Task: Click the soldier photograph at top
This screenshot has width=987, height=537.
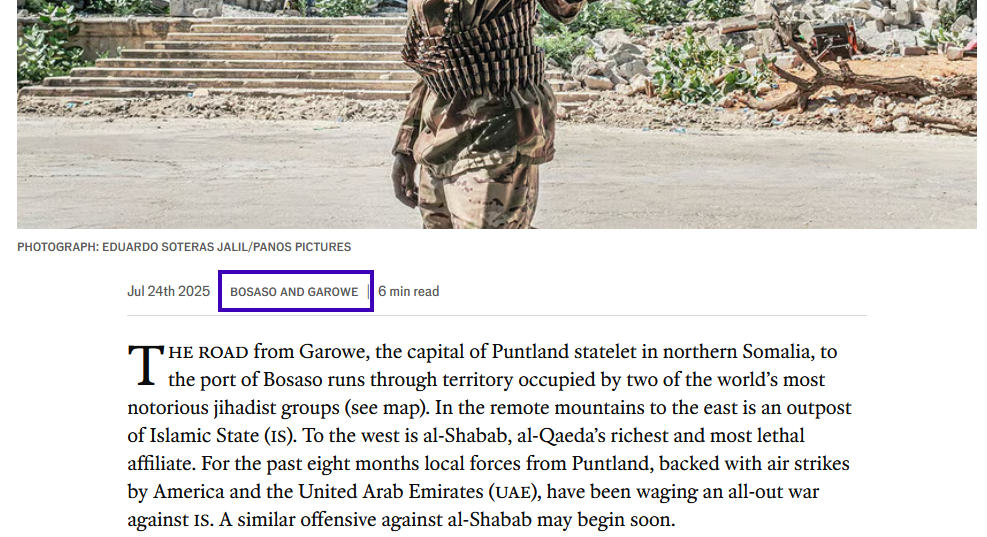Action: pyautogui.click(x=497, y=114)
